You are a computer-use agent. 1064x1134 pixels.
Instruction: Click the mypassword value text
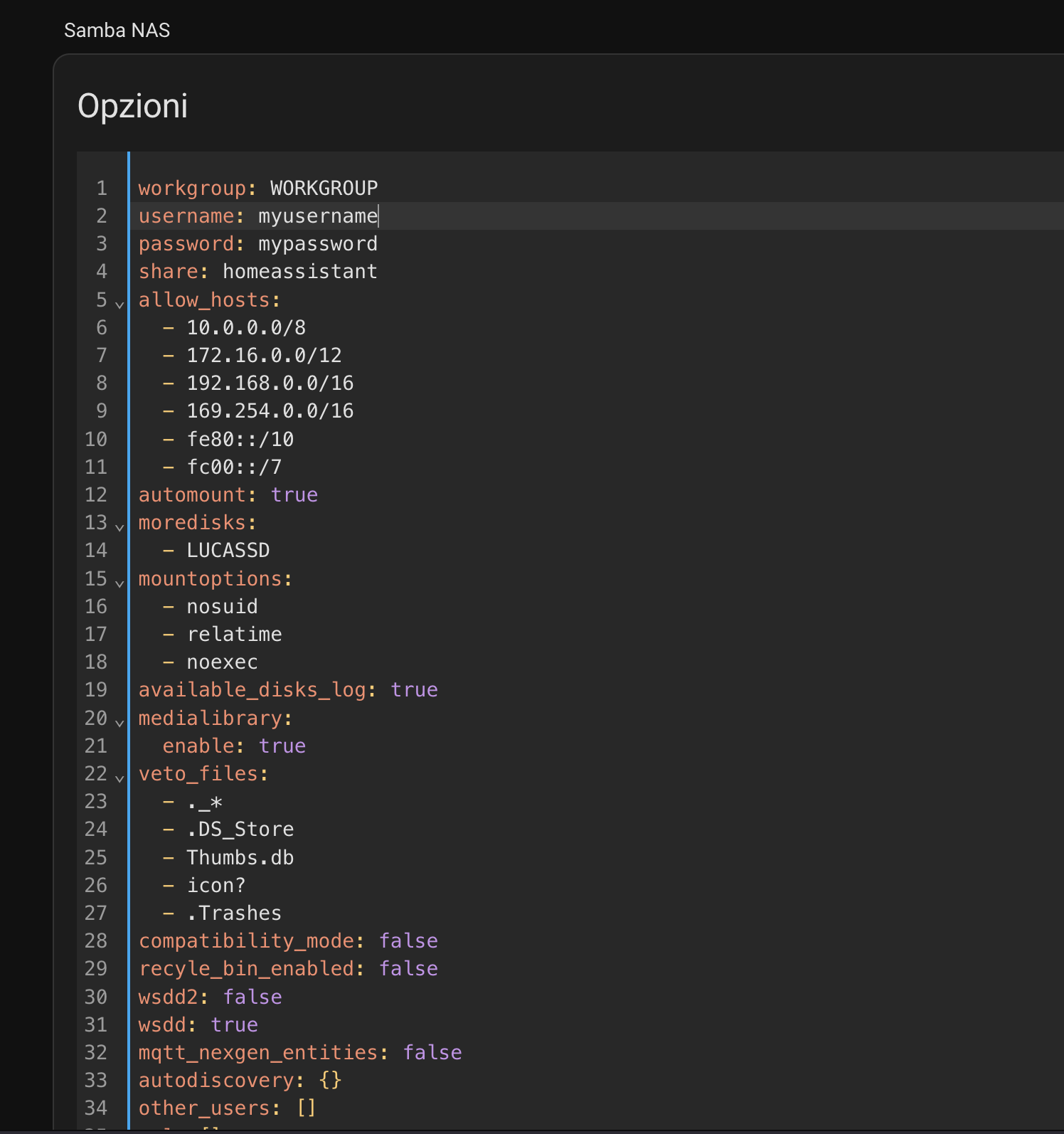pyautogui.click(x=317, y=244)
